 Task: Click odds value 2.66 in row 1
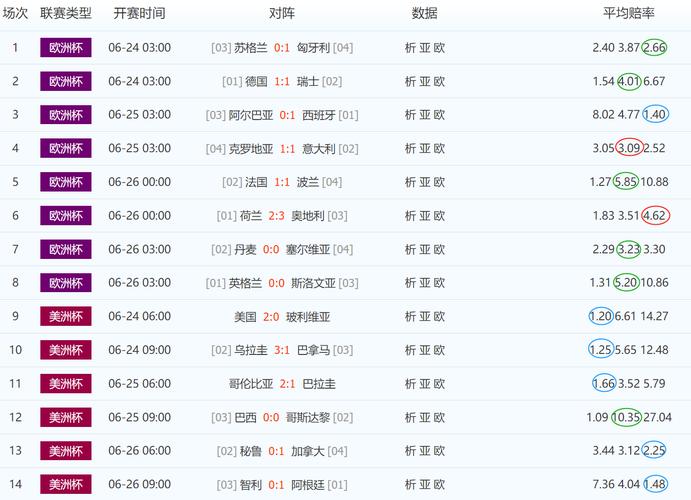654,48
